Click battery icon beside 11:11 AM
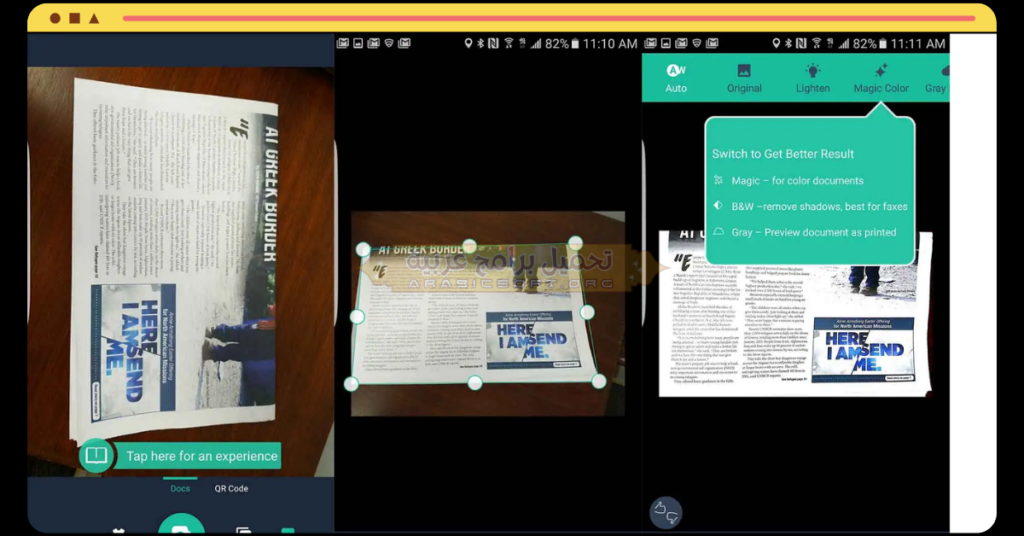 tap(883, 44)
